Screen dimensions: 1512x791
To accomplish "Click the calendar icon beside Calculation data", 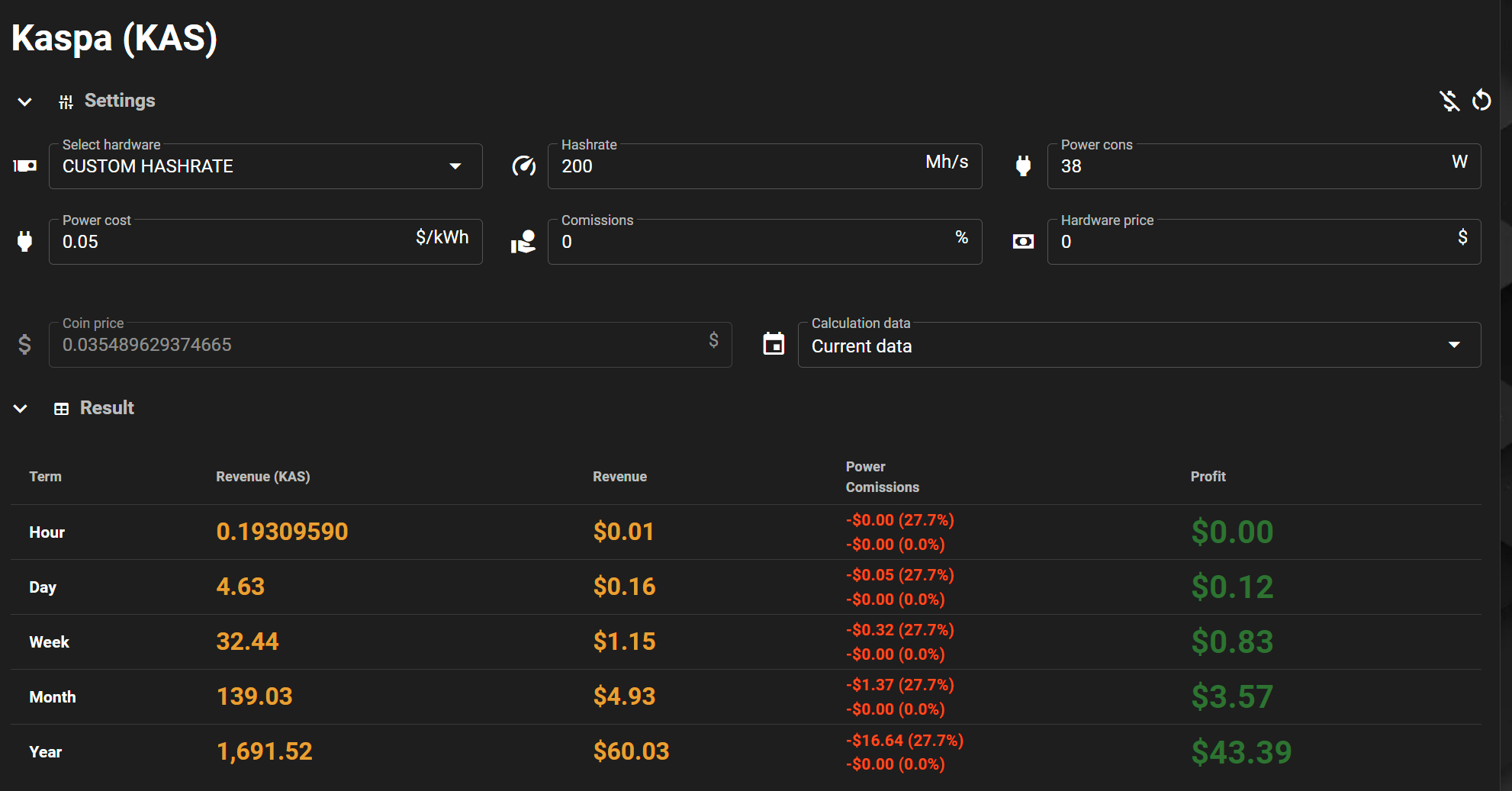I will tap(774, 344).
